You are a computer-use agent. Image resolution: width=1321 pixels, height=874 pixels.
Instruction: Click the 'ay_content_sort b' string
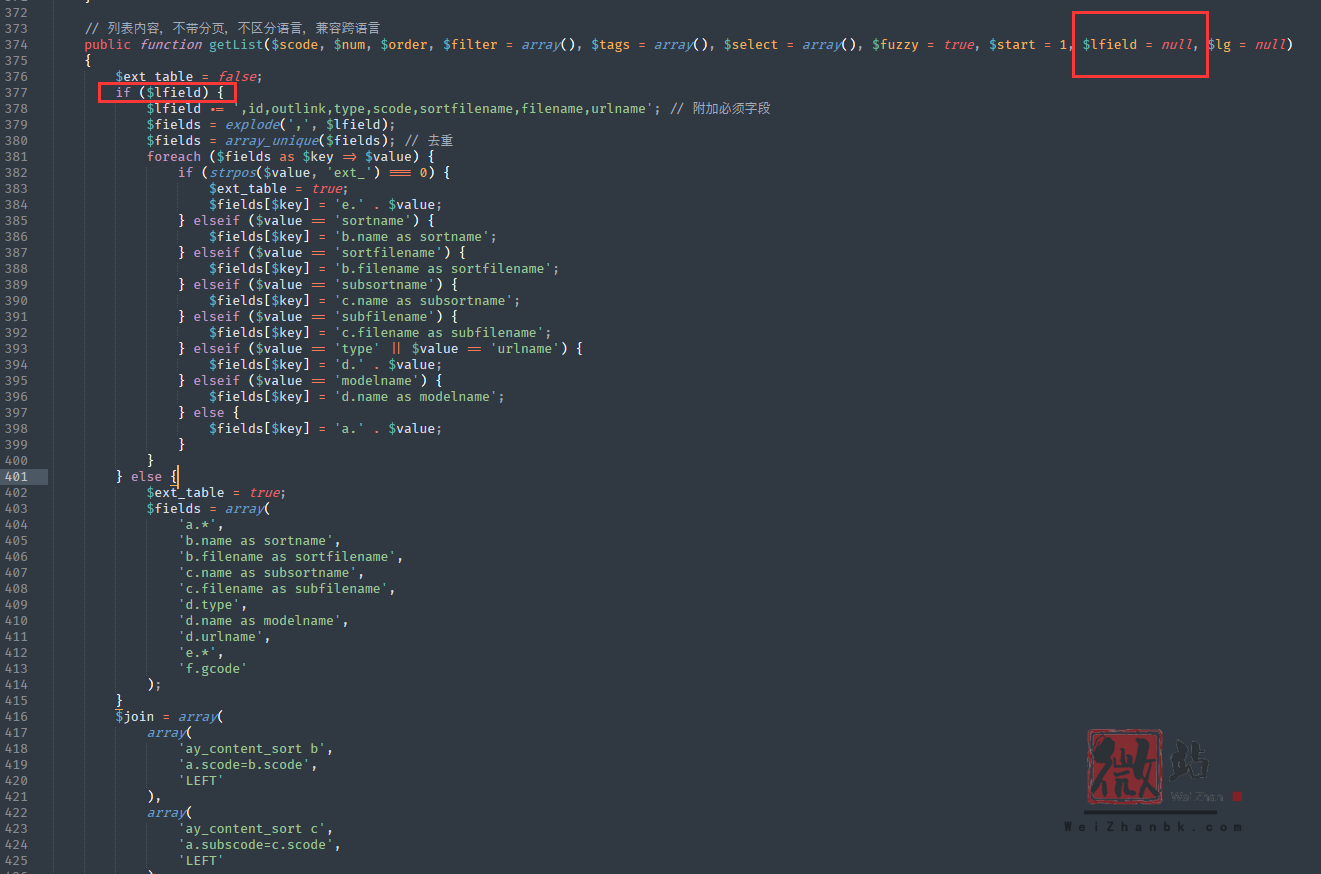(256, 749)
